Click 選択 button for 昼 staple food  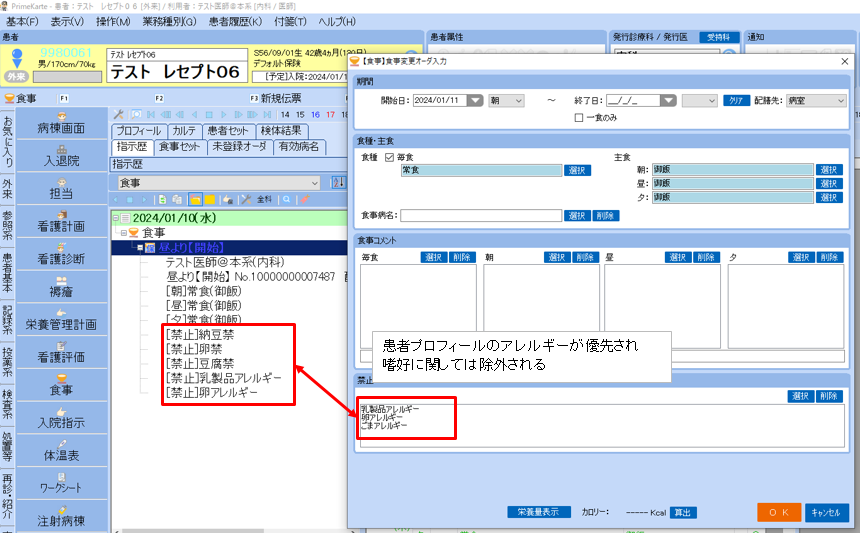pyautogui.click(x=829, y=184)
